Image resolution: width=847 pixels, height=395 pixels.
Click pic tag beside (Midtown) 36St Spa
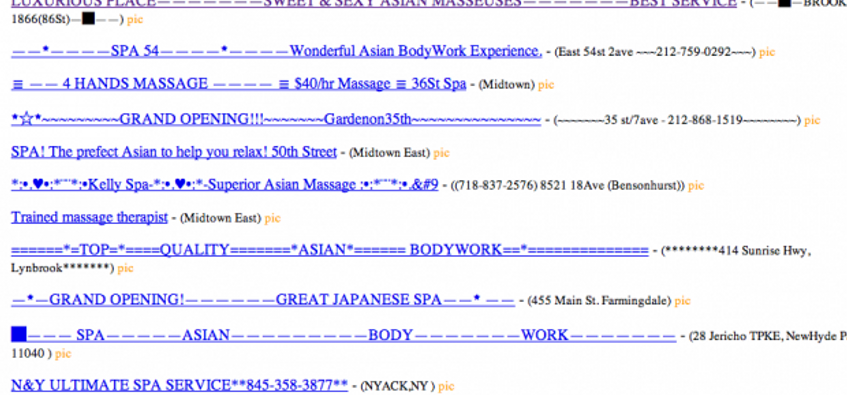pos(546,85)
